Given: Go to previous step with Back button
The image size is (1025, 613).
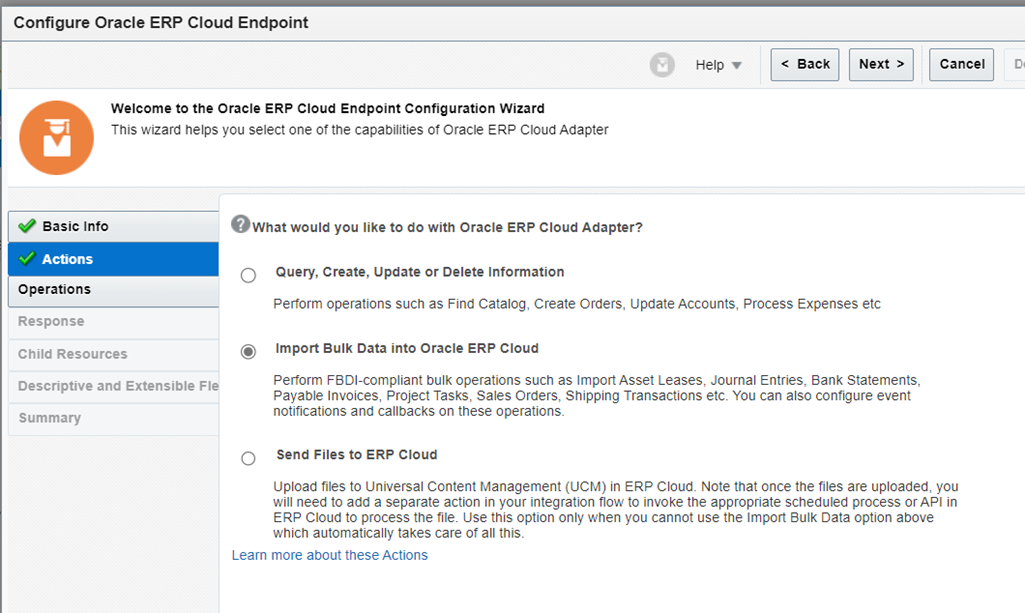Looking at the screenshot, I should (x=805, y=64).
